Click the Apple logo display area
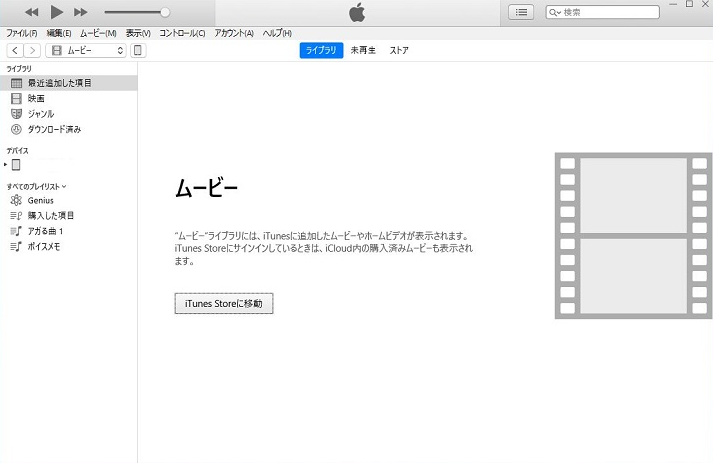This screenshot has width=713, height=463. click(x=357, y=13)
